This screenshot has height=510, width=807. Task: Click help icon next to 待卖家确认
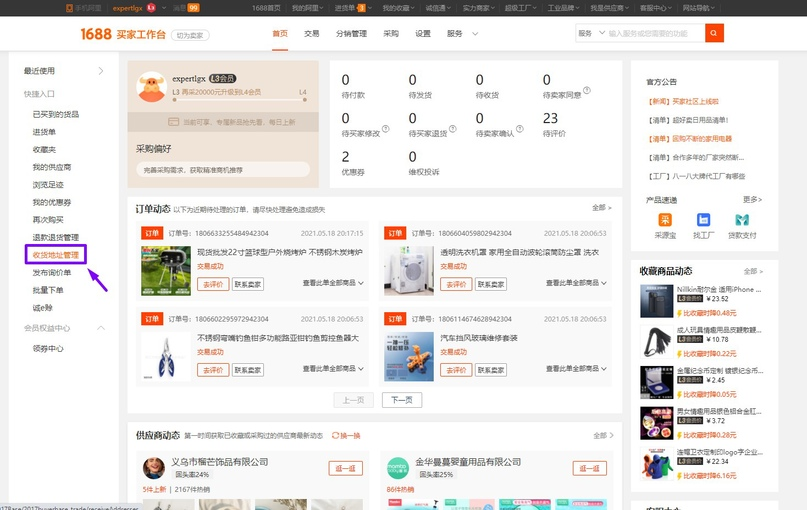click(x=520, y=129)
